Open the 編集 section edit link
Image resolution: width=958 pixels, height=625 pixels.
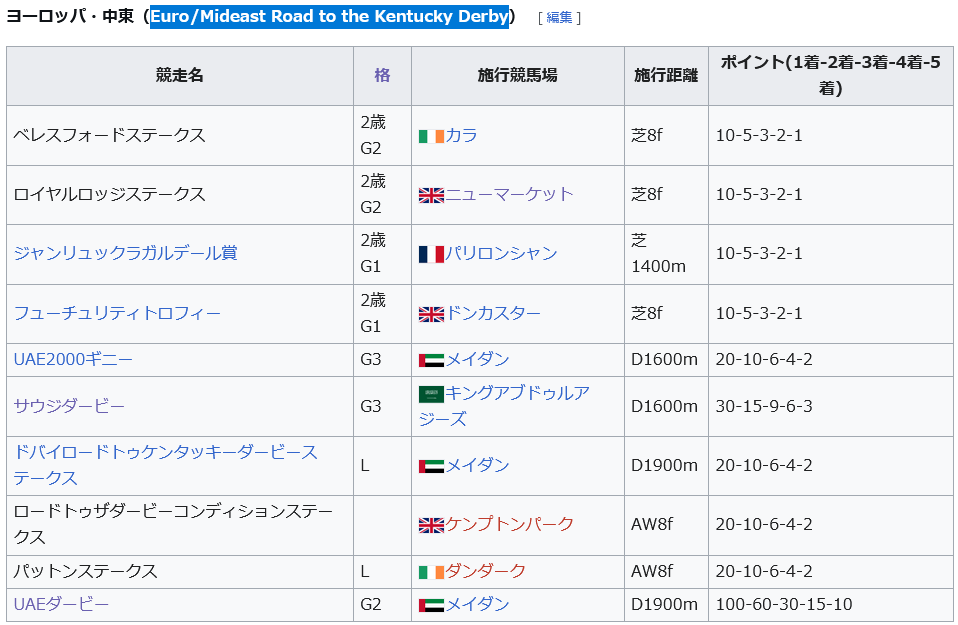(x=559, y=18)
